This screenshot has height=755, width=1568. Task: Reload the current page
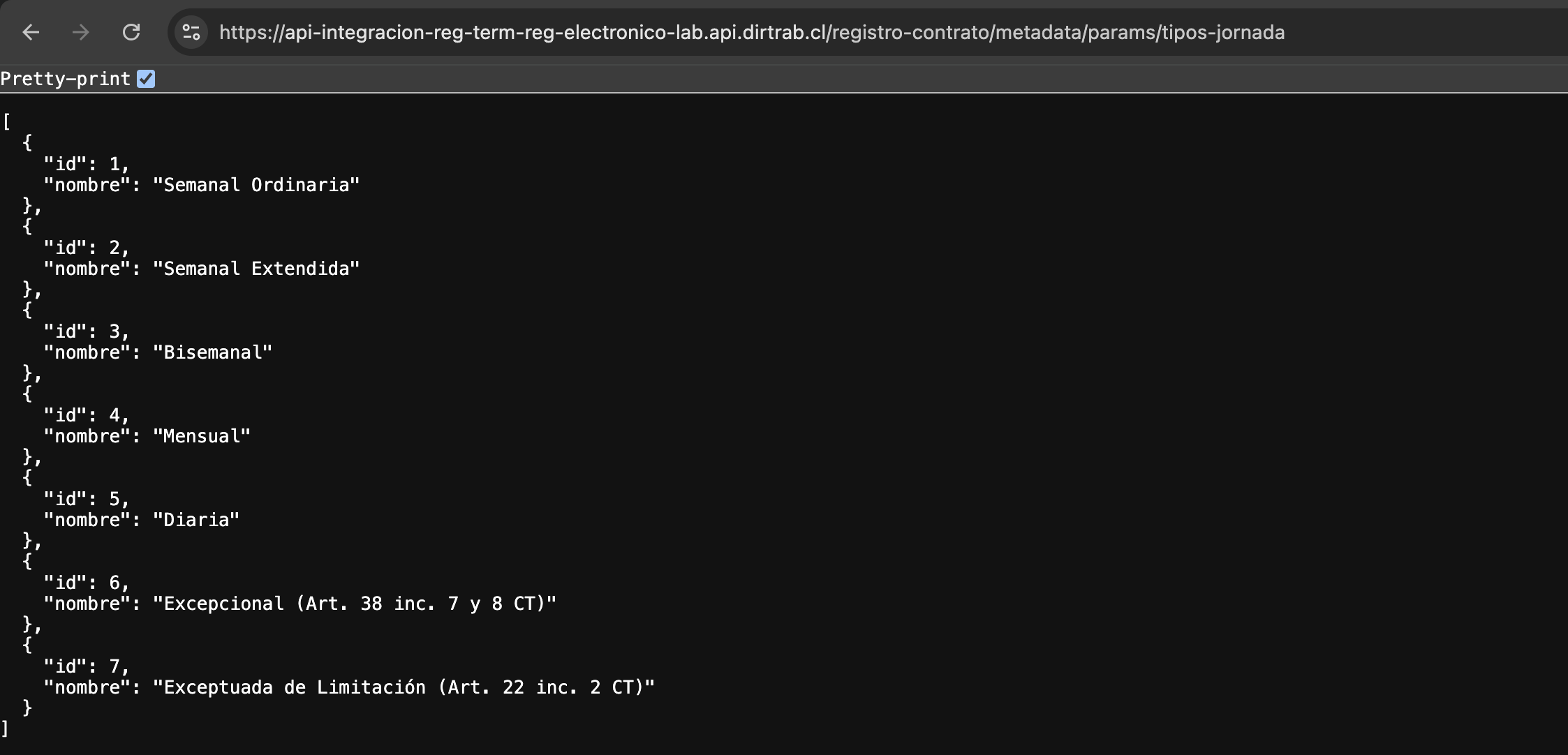(x=131, y=32)
